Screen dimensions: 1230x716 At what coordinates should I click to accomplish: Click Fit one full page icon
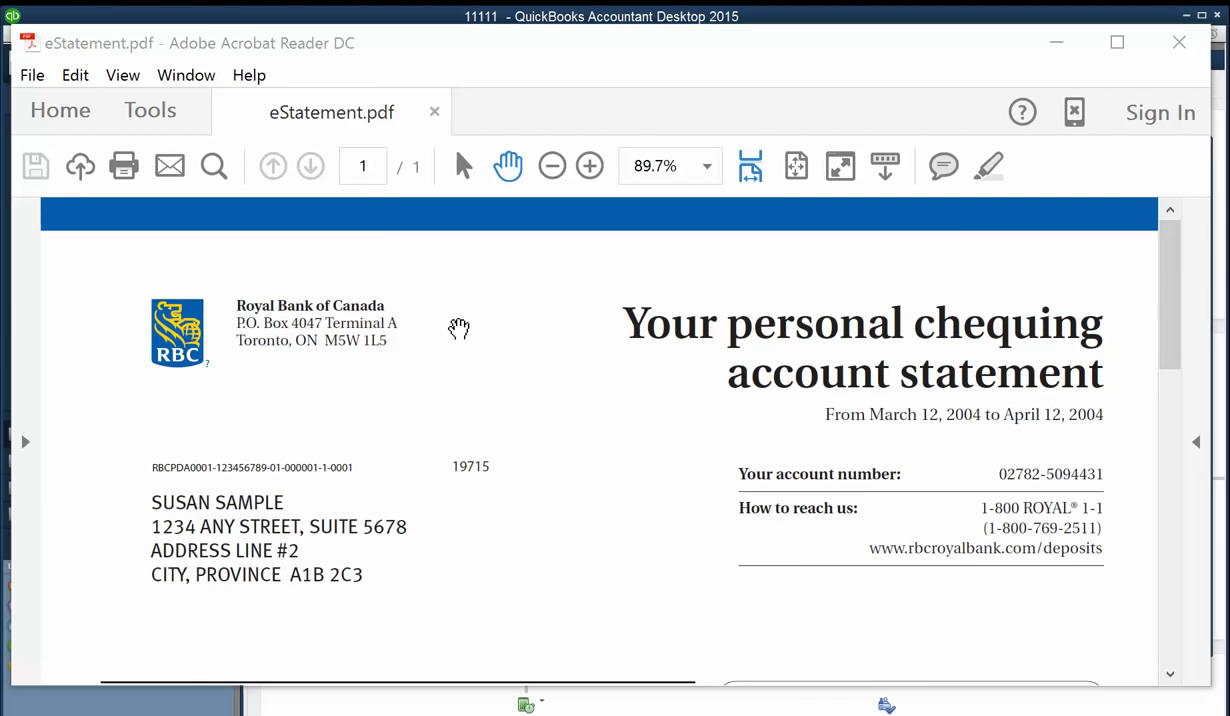coord(796,166)
